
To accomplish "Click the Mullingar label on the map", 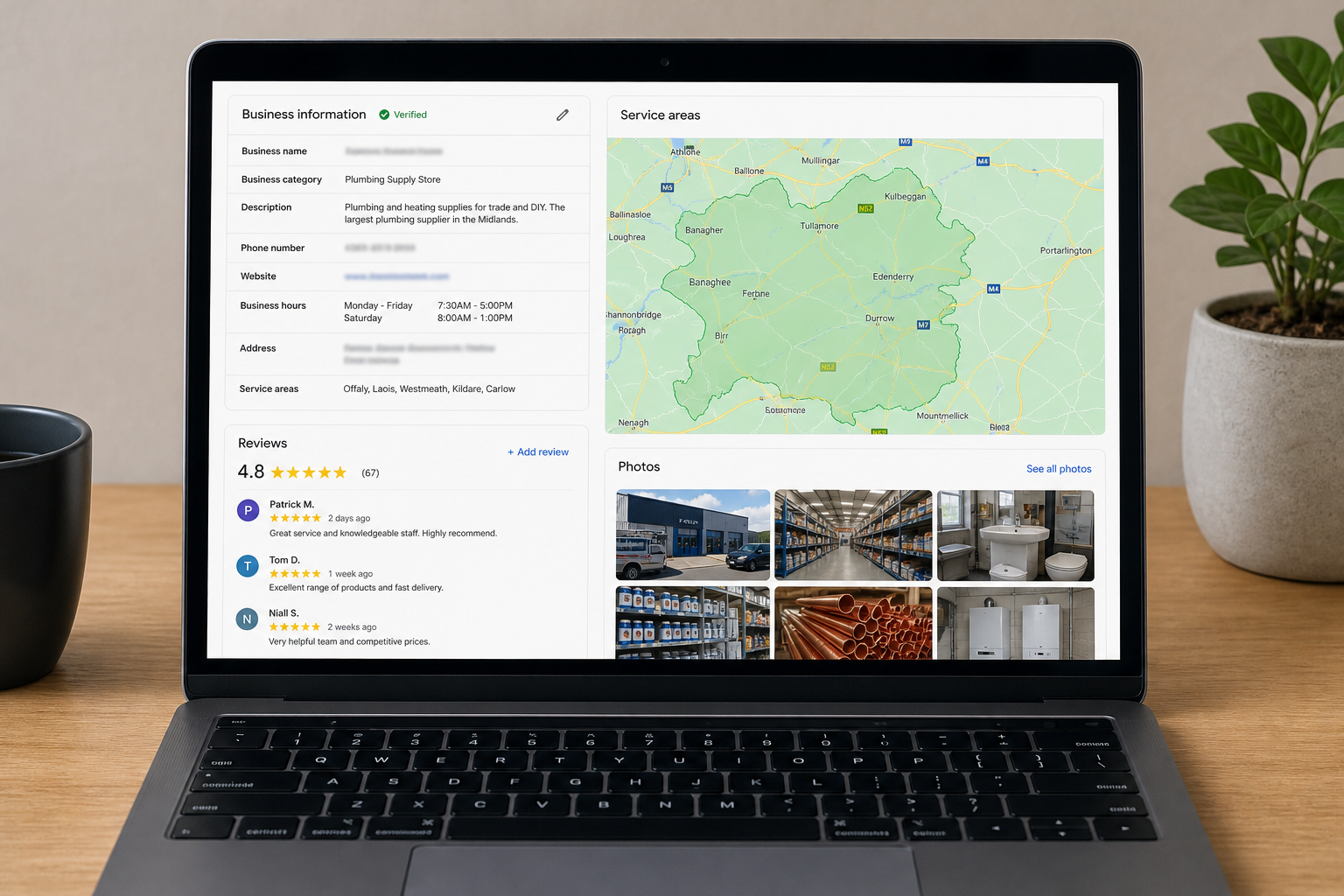I will pyautogui.click(x=821, y=161).
